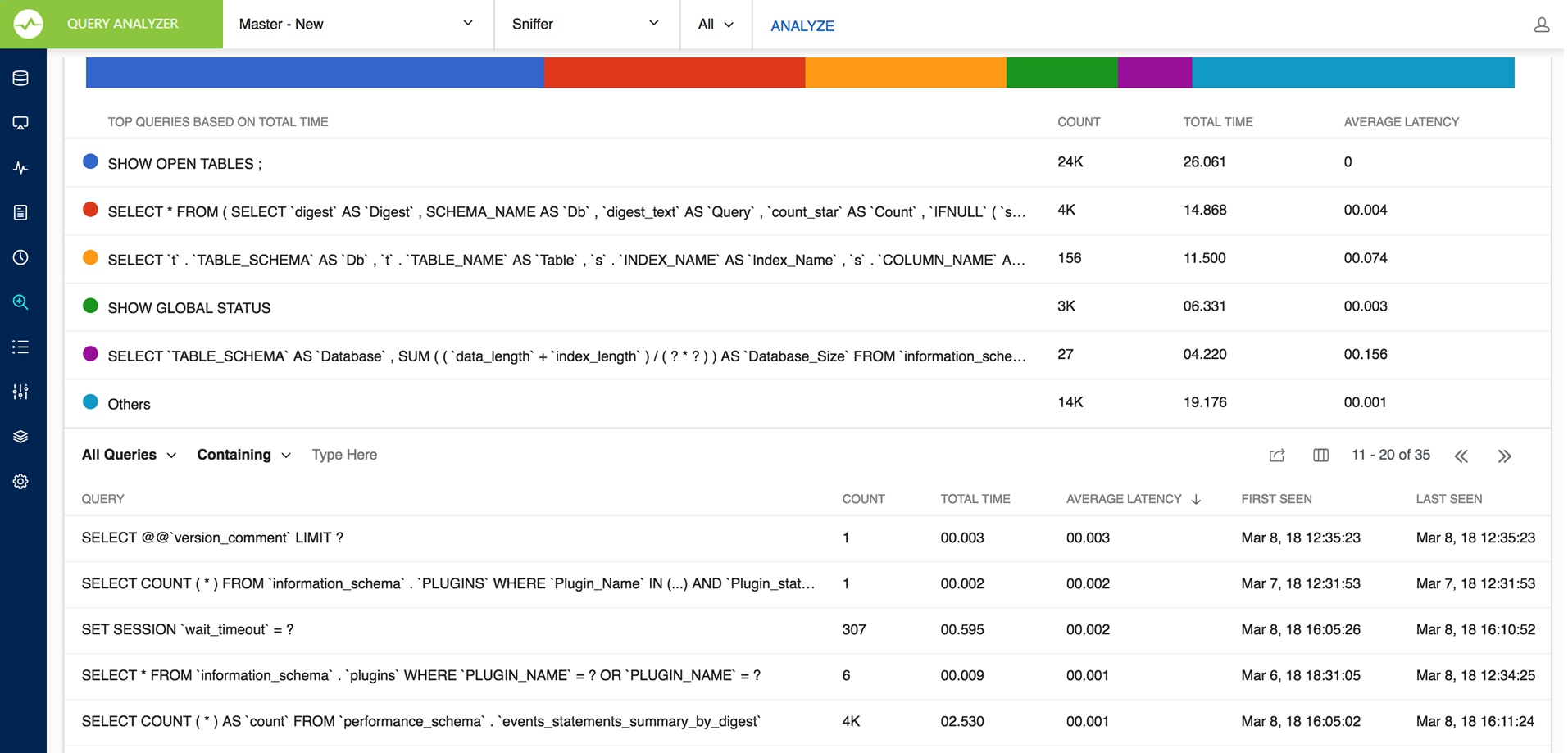
Task: Select the SELECT `t`.`TABLE_SCHEMA` query
Action: coord(566,260)
